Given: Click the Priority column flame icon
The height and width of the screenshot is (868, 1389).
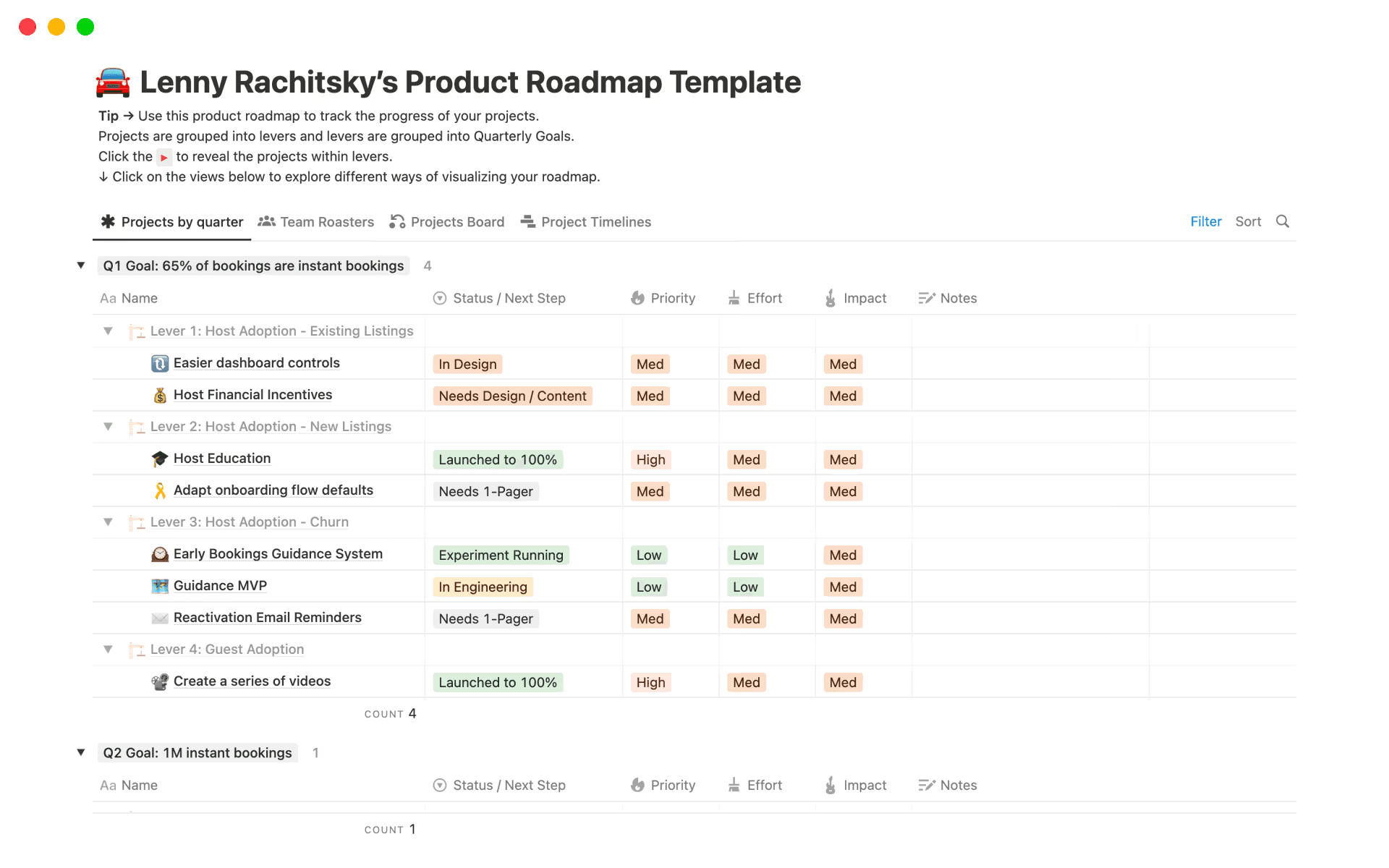Looking at the screenshot, I should click(637, 298).
